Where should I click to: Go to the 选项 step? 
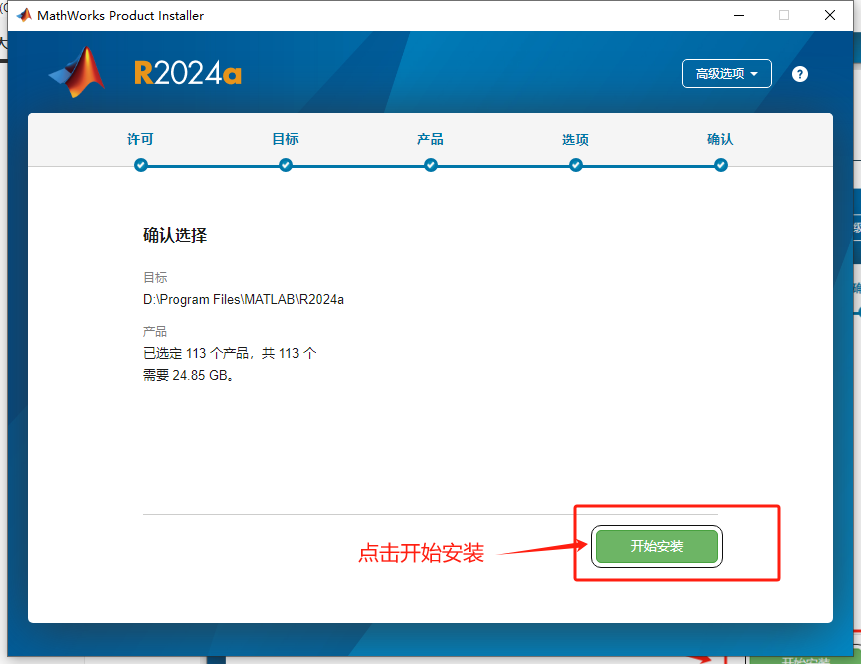pos(575,140)
